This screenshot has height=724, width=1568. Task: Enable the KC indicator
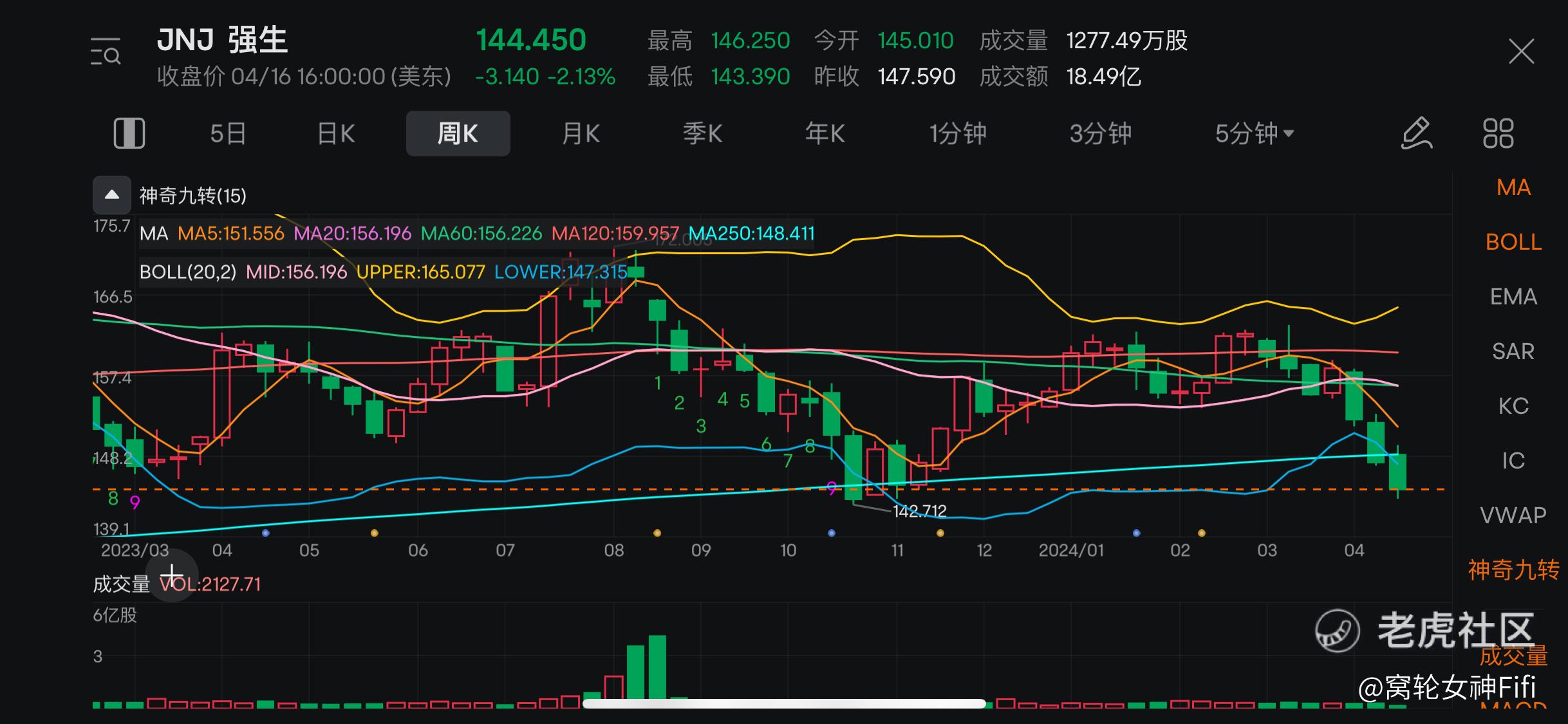(1513, 406)
